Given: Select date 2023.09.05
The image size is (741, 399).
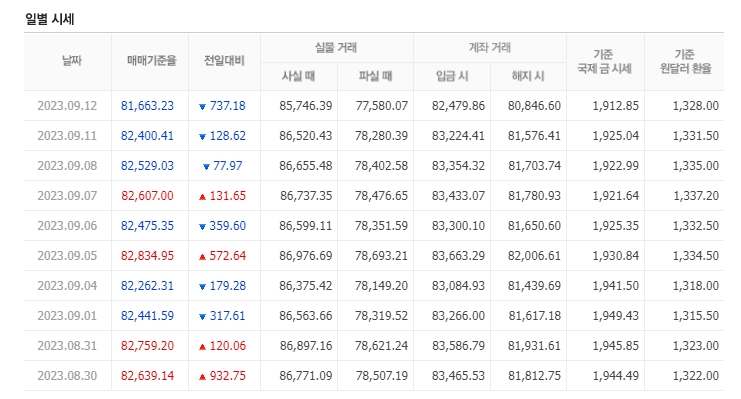Looking at the screenshot, I should click(x=67, y=256).
